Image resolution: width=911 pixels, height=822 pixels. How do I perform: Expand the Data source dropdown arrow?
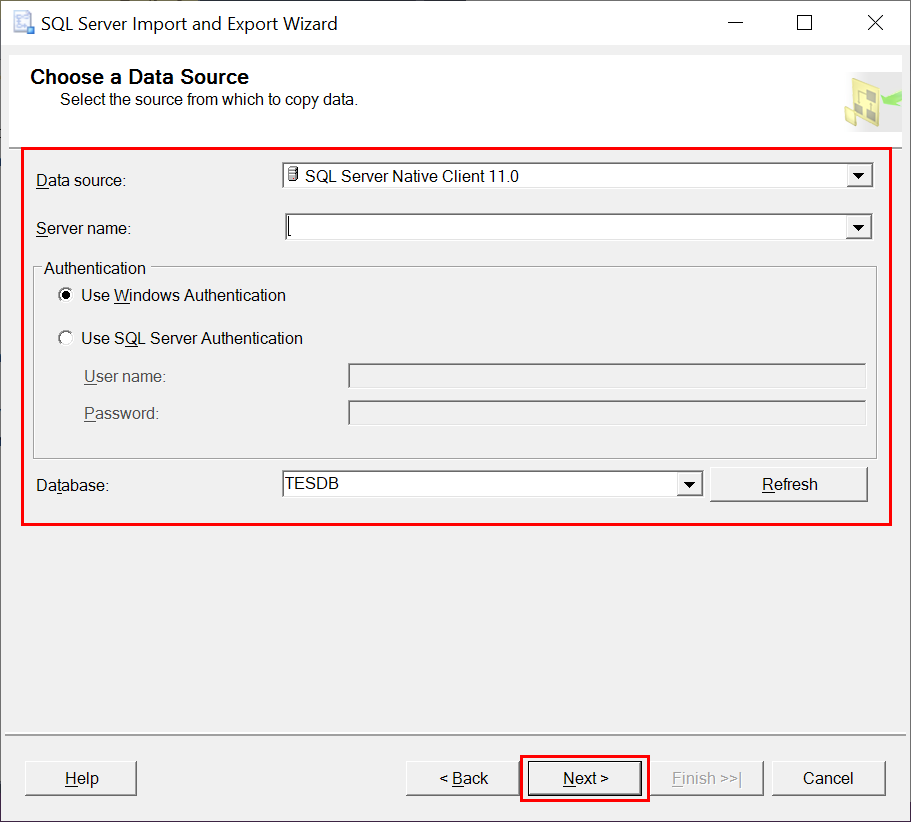point(859,175)
